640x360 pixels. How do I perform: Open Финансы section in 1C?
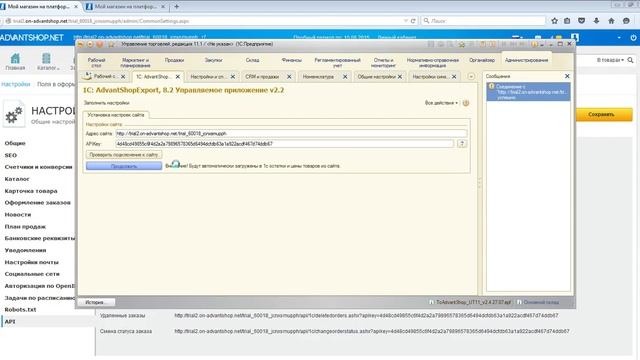click(x=291, y=60)
